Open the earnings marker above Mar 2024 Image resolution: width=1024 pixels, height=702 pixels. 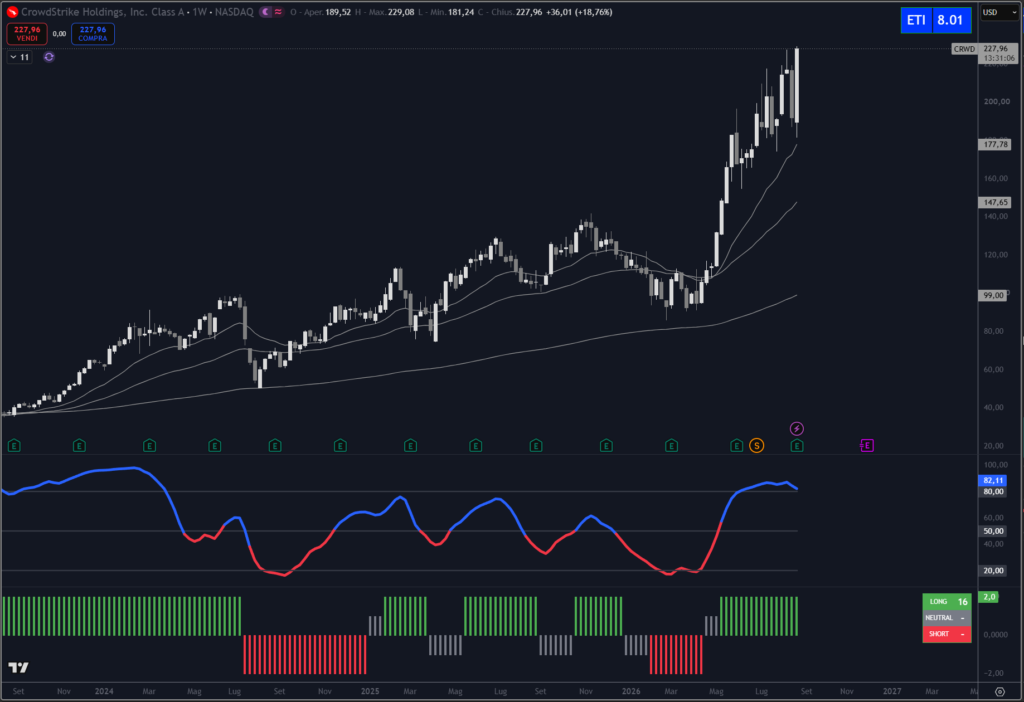[x=149, y=445]
